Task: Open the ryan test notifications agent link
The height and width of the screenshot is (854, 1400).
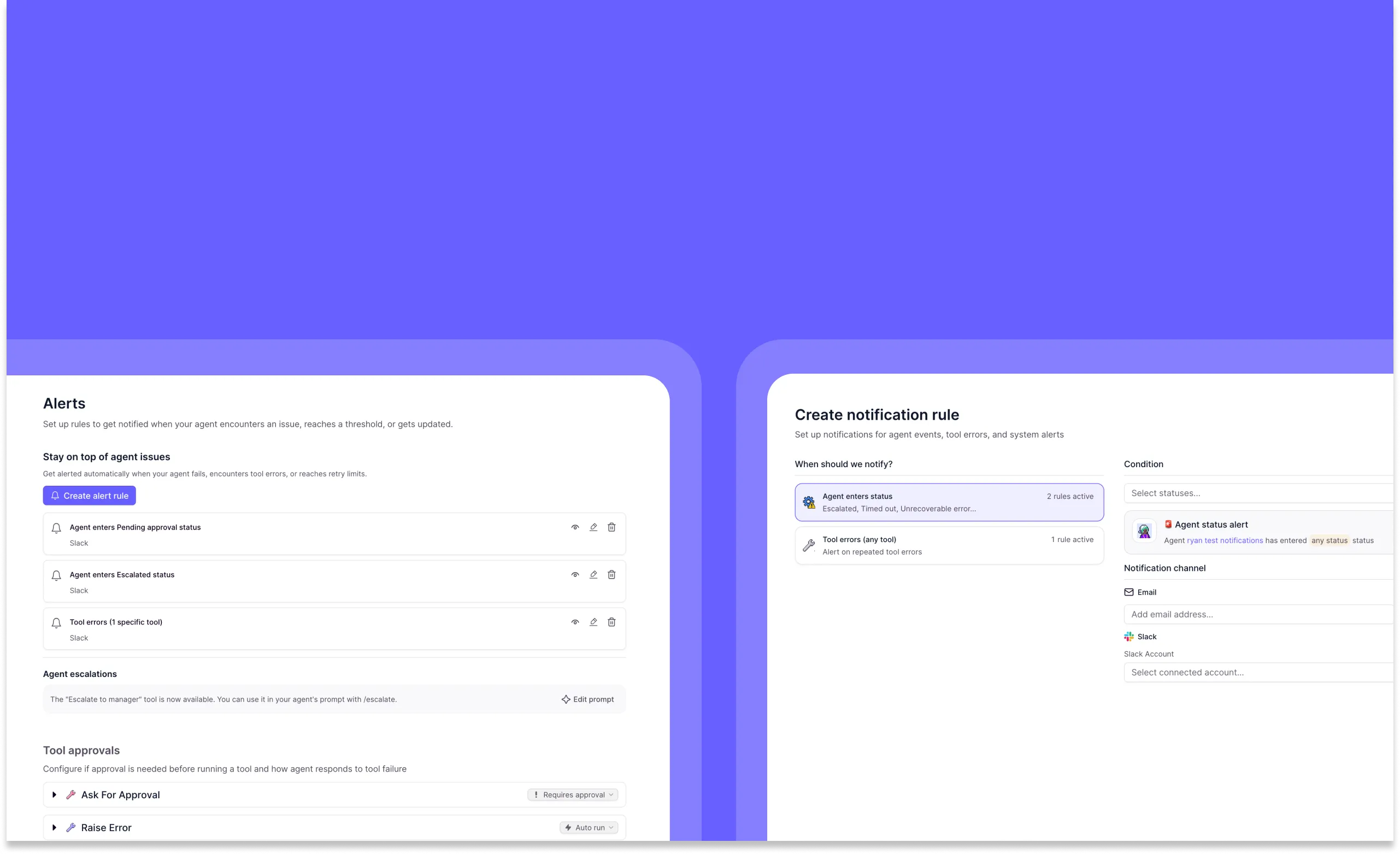Action: coord(1225,540)
